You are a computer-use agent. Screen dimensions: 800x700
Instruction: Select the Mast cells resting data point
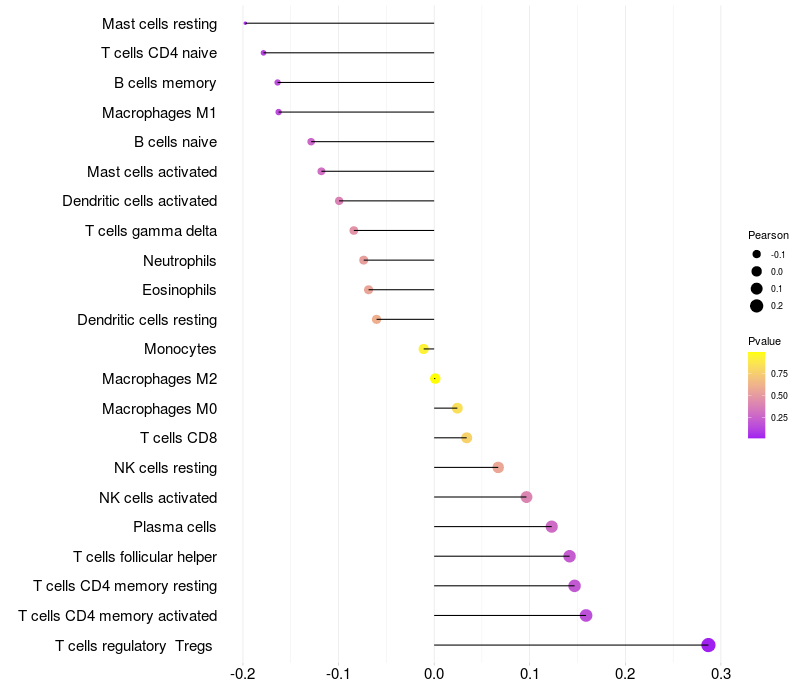[245, 23]
